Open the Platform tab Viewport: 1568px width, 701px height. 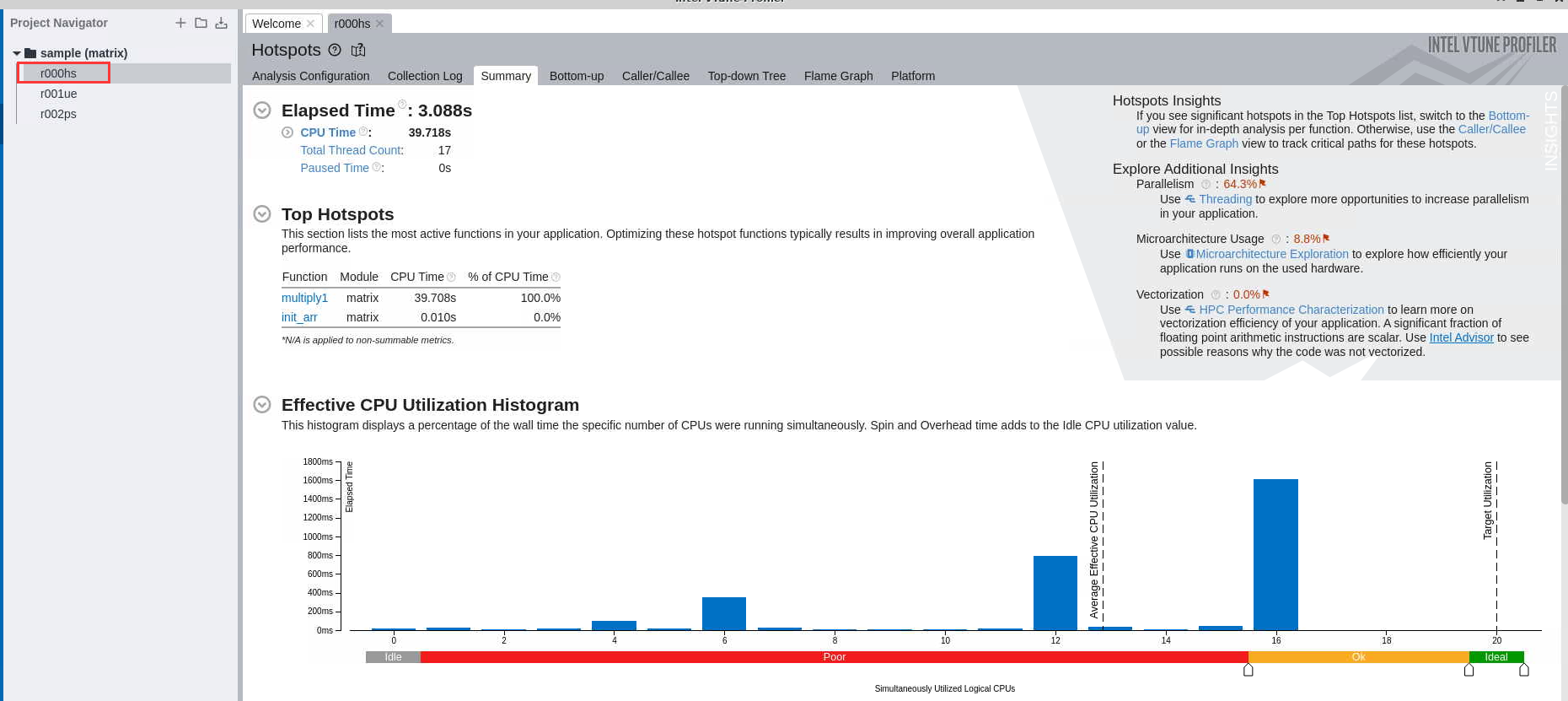click(x=913, y=76)
